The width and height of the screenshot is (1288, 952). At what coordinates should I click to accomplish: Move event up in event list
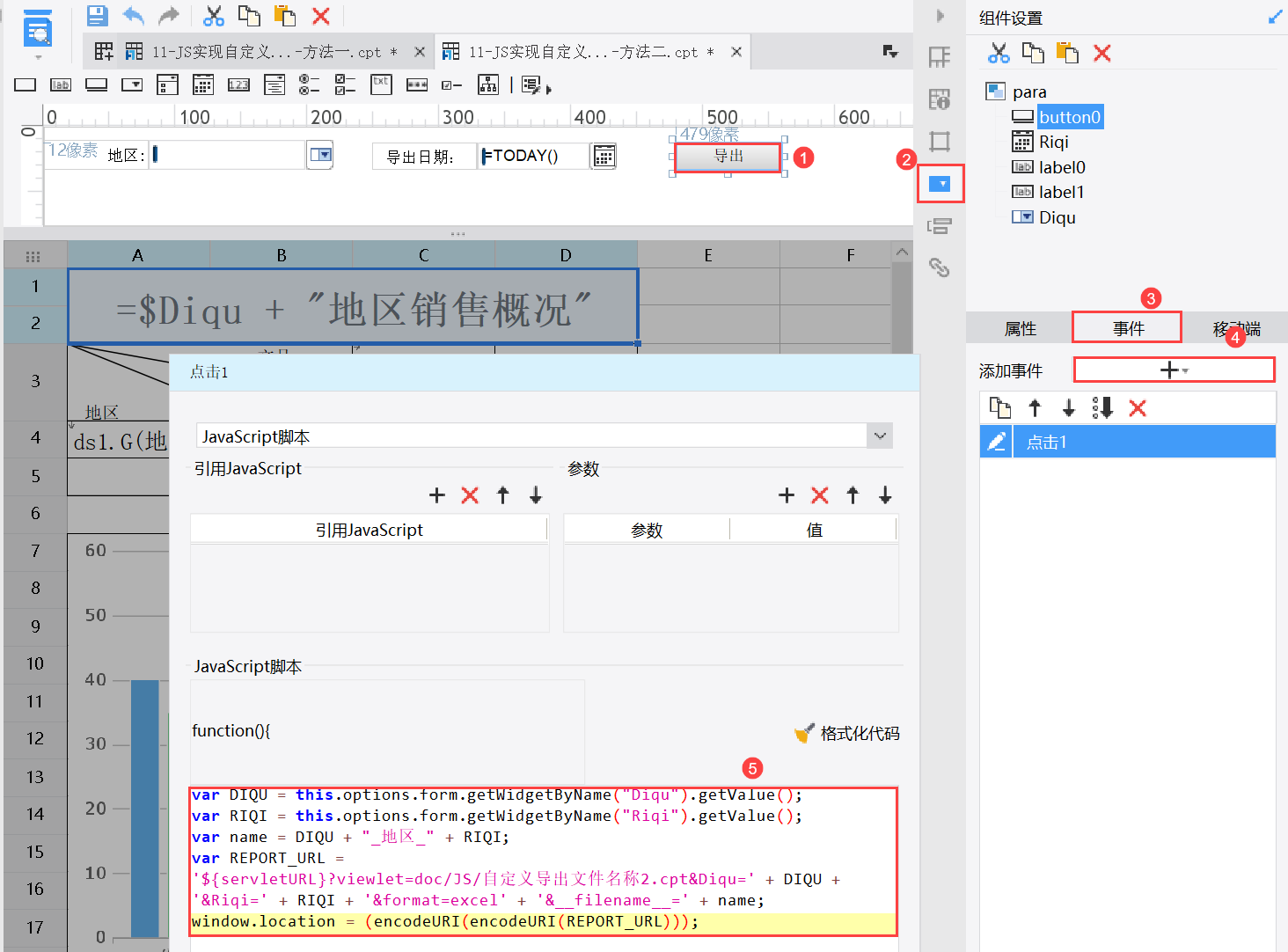1035,407
